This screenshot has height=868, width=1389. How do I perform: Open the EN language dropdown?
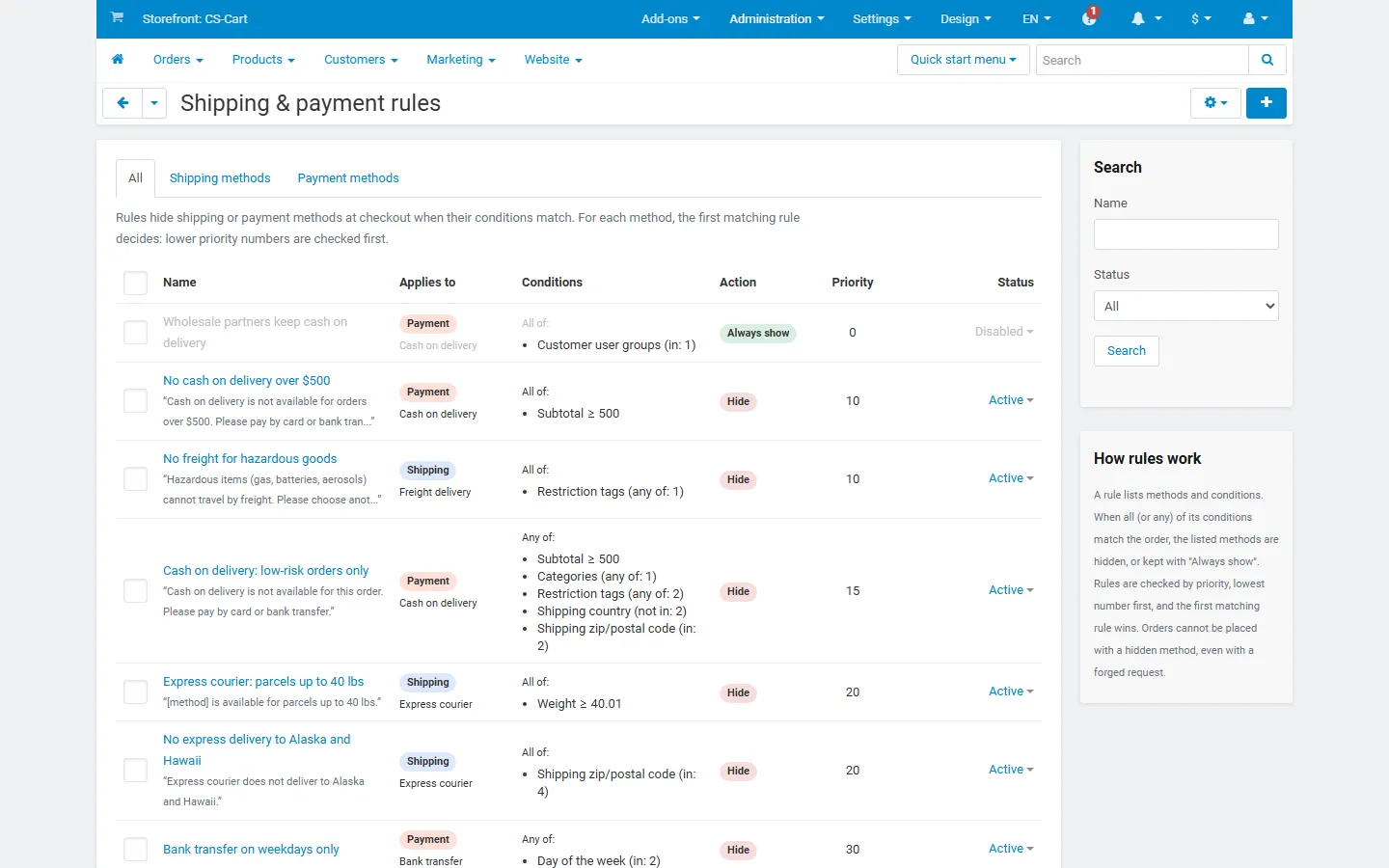[1037, 19]
